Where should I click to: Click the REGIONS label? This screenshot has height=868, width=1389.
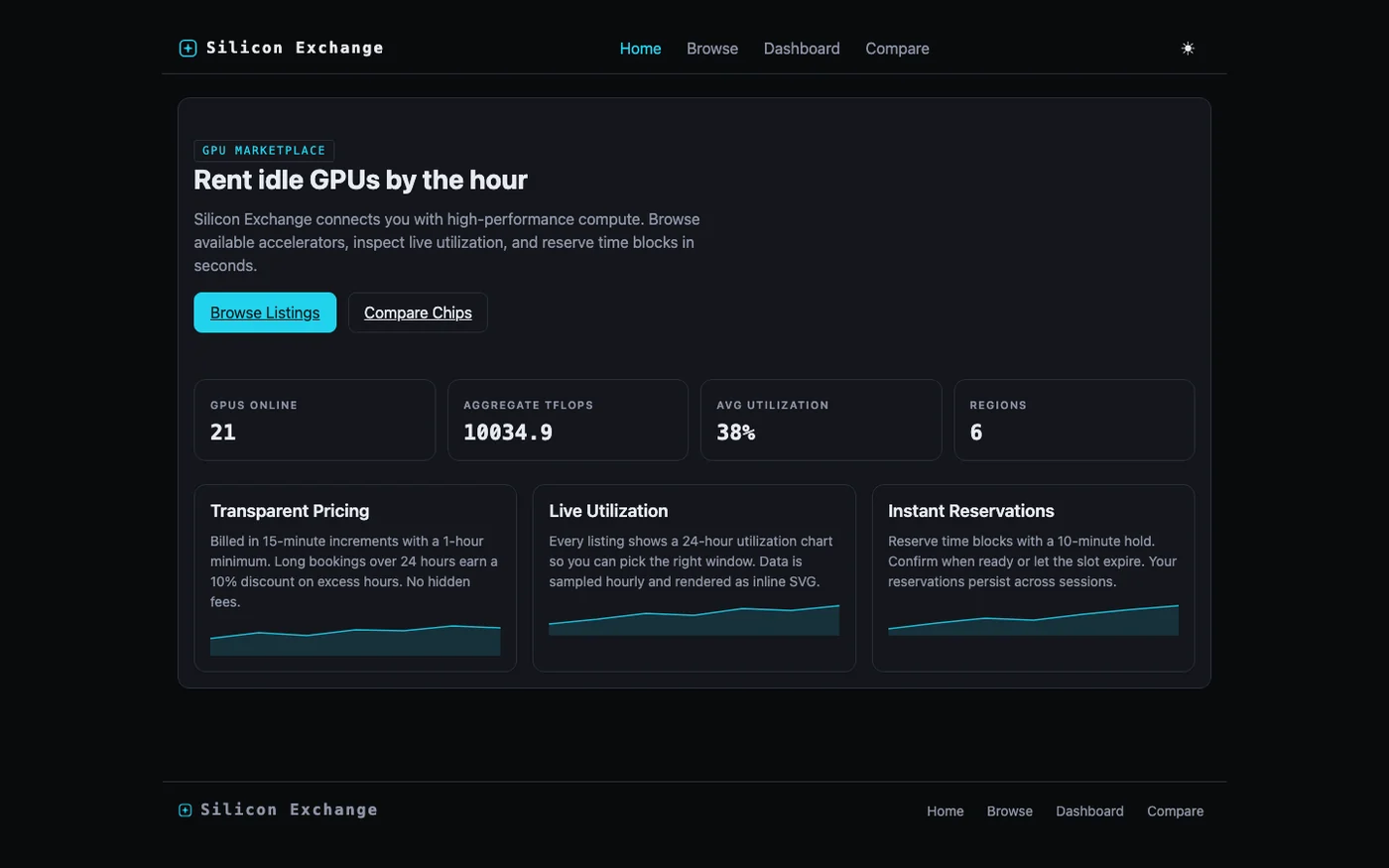[x=998, y=405]
